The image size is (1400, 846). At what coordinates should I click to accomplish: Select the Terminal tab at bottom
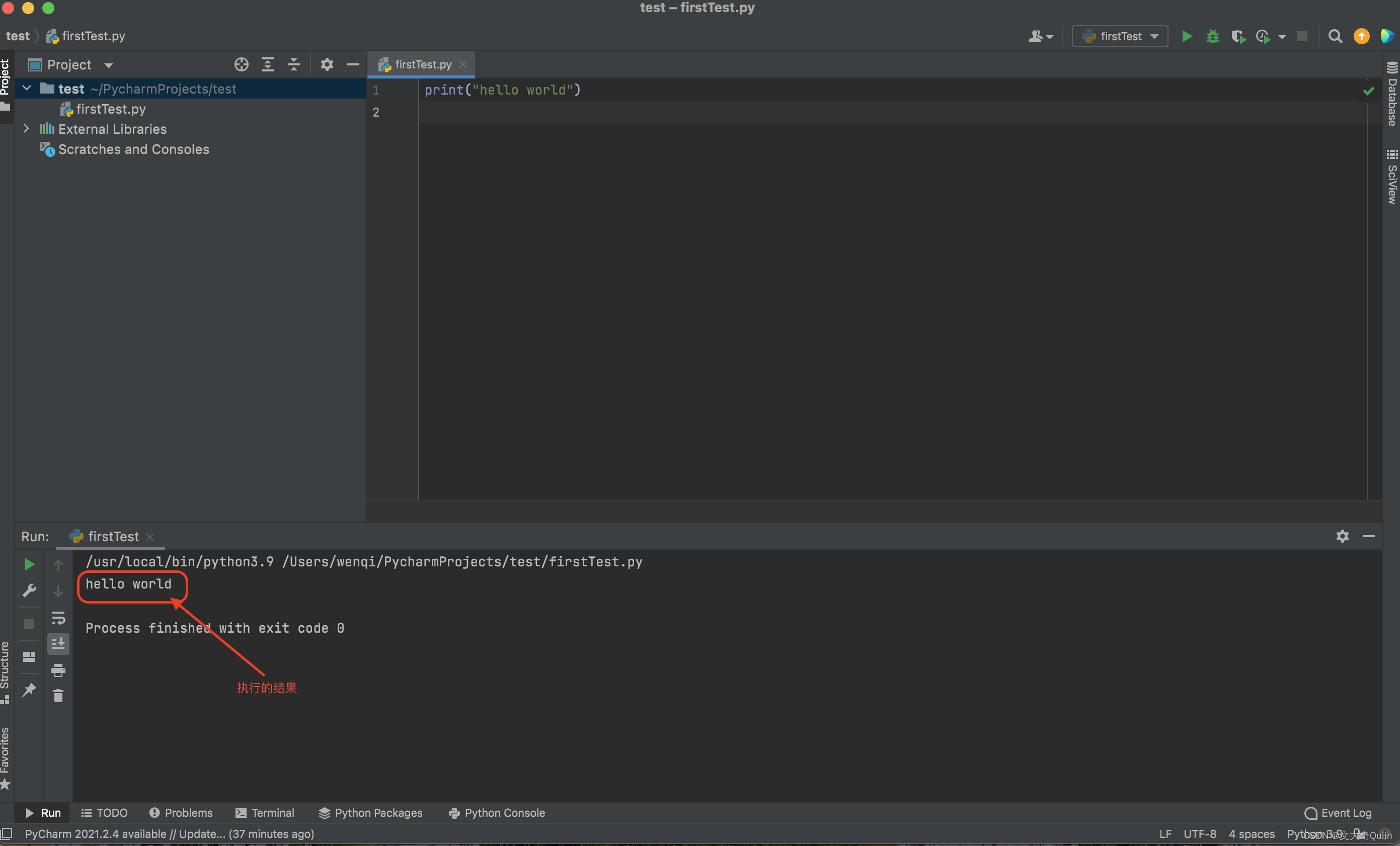point(265,813)
